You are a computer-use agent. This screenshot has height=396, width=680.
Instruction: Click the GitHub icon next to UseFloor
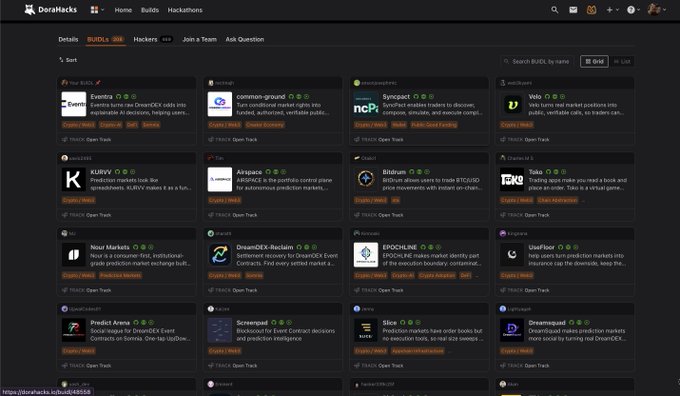(560, 247)
